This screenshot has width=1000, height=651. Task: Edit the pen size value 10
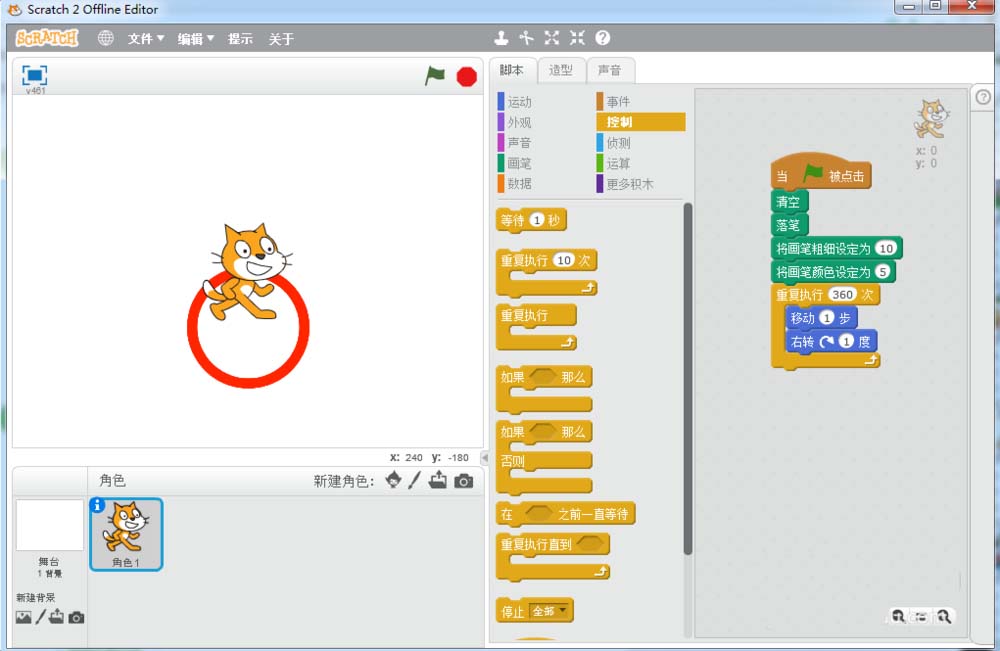coord(886,249)
